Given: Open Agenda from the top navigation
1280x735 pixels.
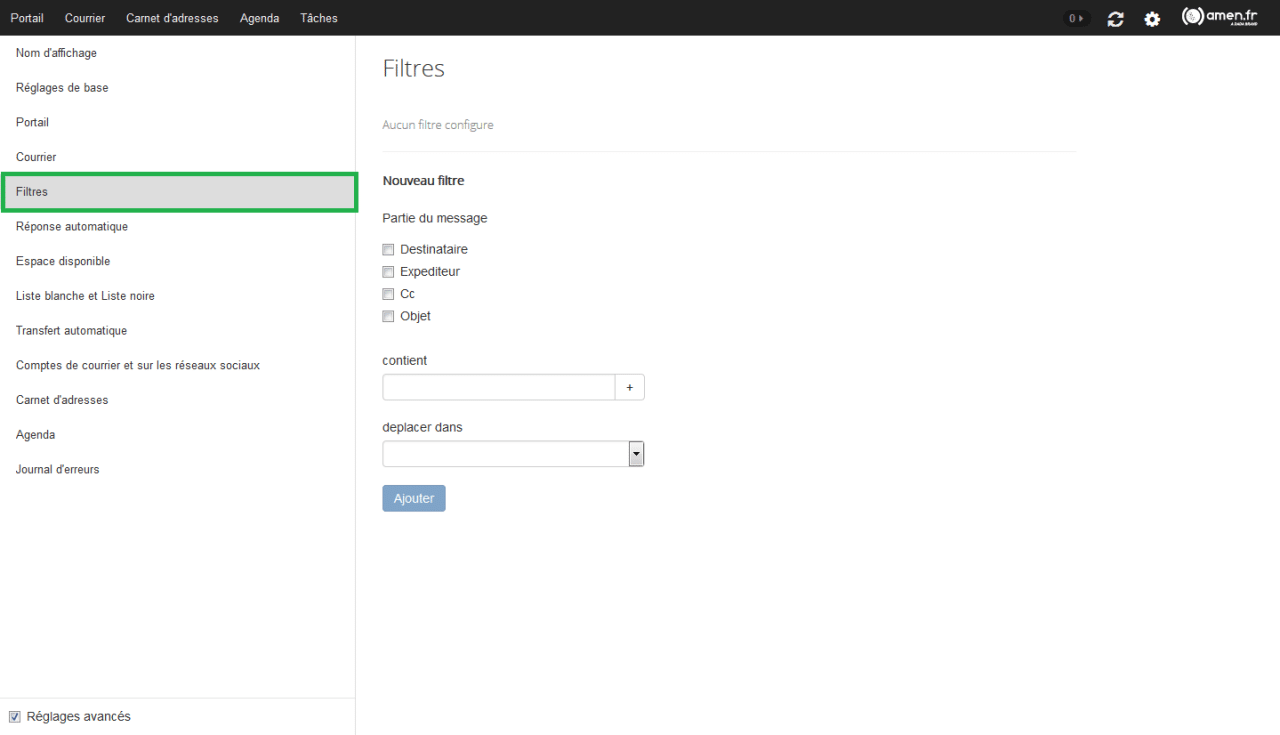Looking at the screenshot, I should pos(259,18).
